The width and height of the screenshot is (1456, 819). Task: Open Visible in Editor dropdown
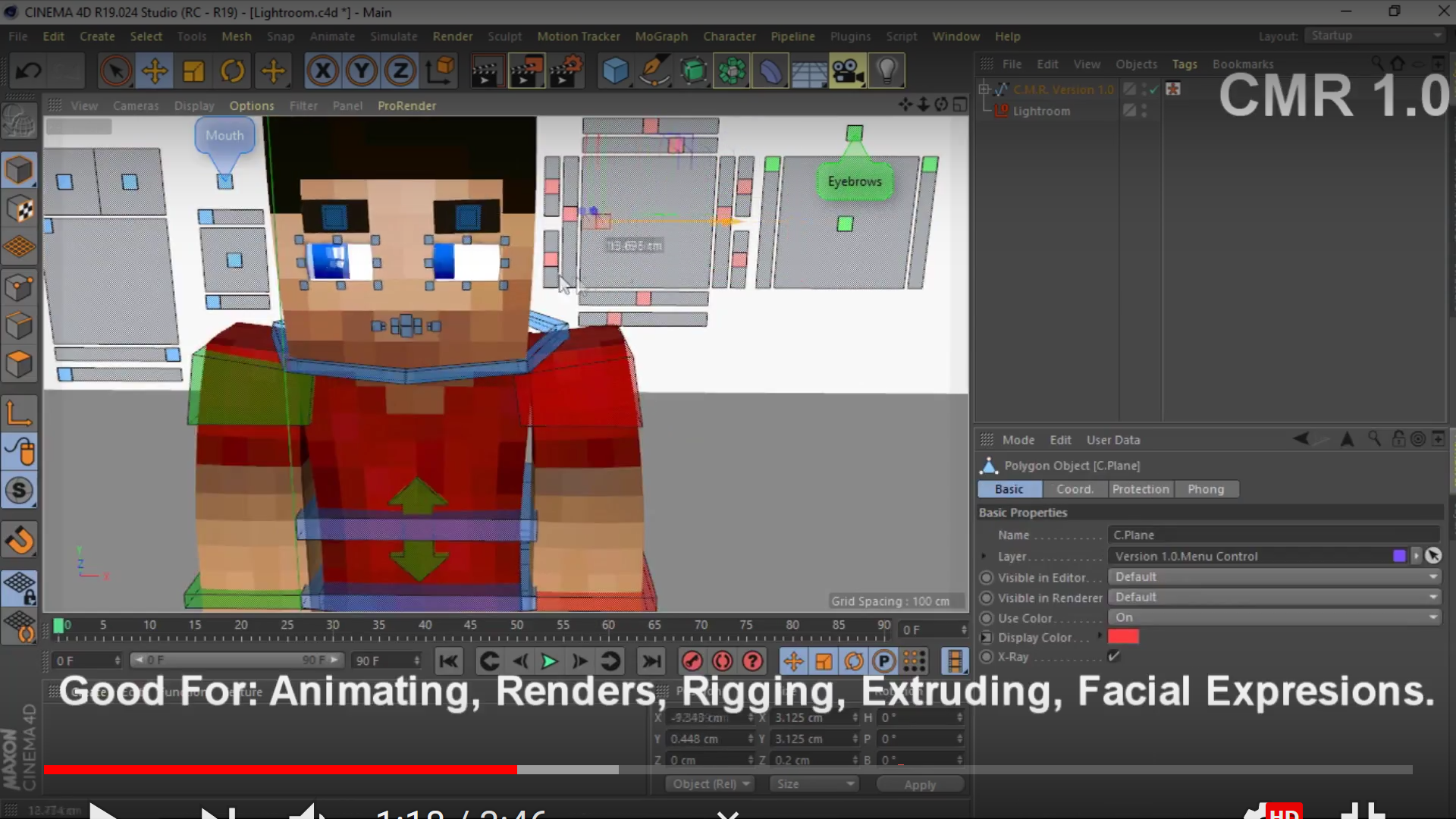(1274, 577)
